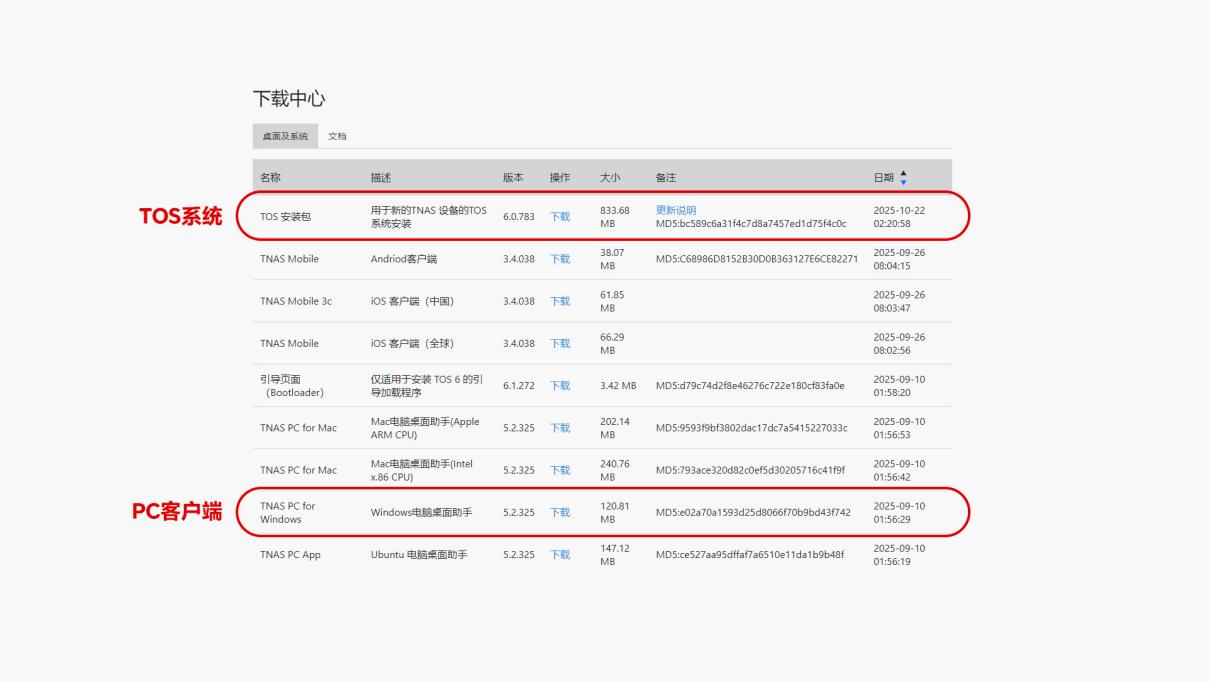Click the 操作 column header
This screenshot has width=1210, height=681.
560,177
